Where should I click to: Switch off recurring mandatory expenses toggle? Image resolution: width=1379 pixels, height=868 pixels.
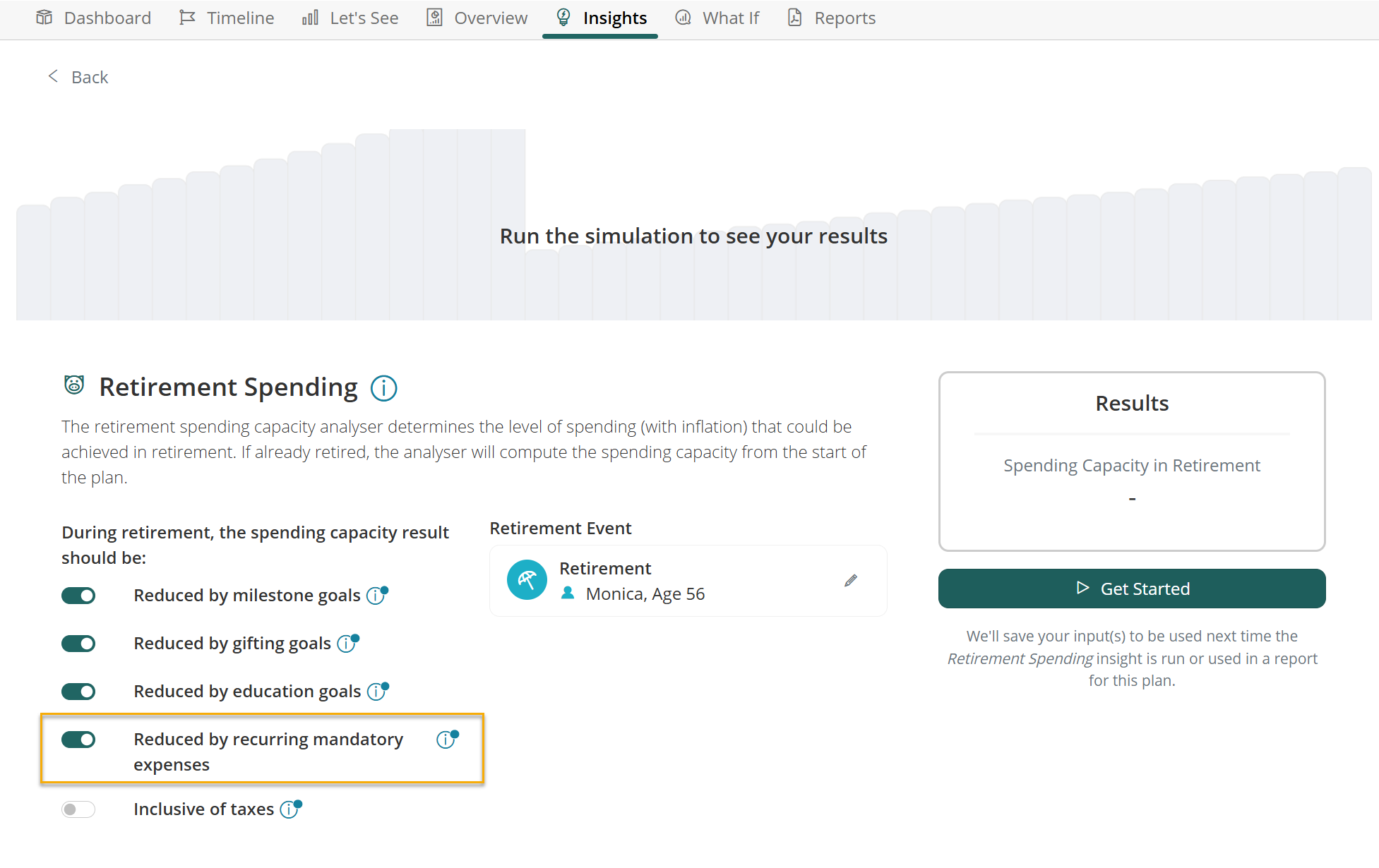78,740
